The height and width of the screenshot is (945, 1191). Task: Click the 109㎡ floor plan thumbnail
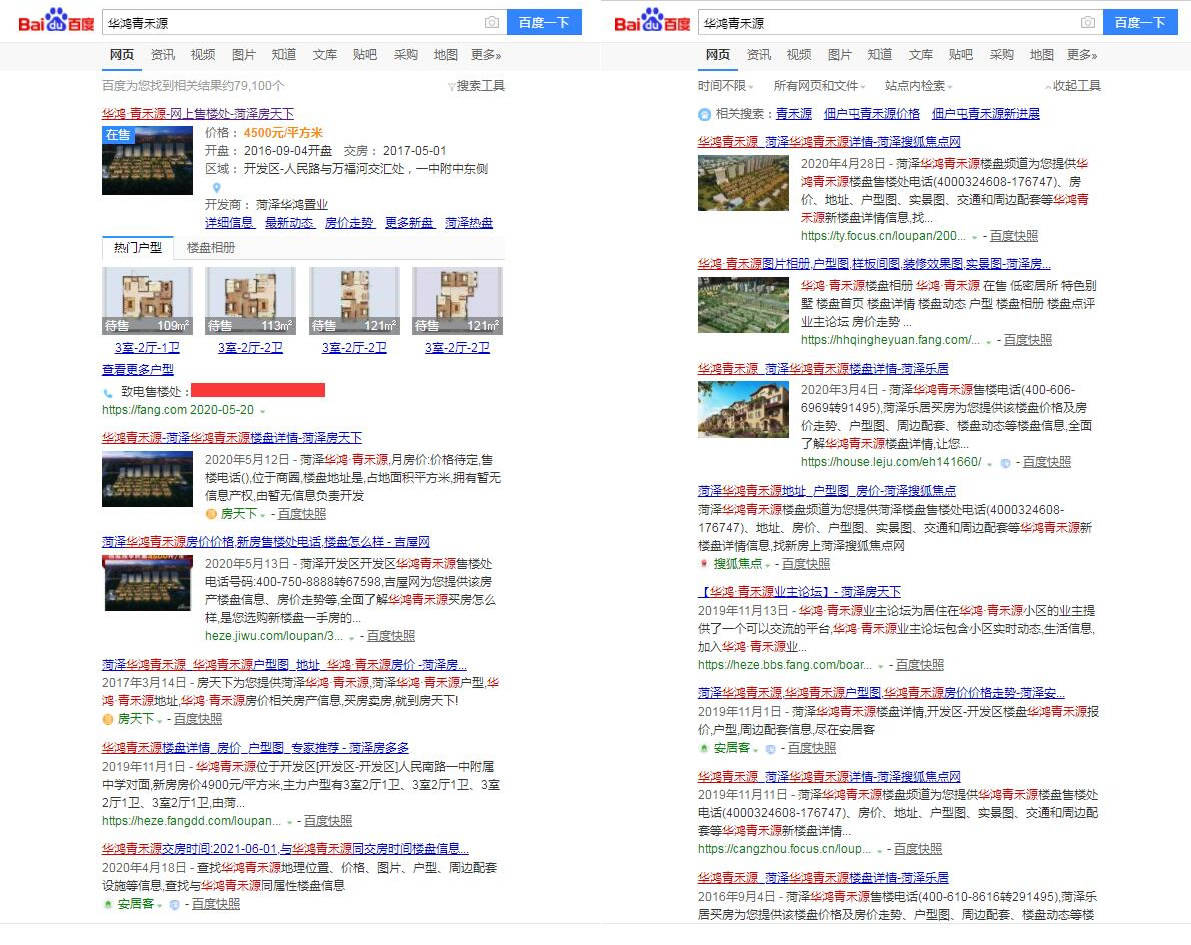(147, 301)
